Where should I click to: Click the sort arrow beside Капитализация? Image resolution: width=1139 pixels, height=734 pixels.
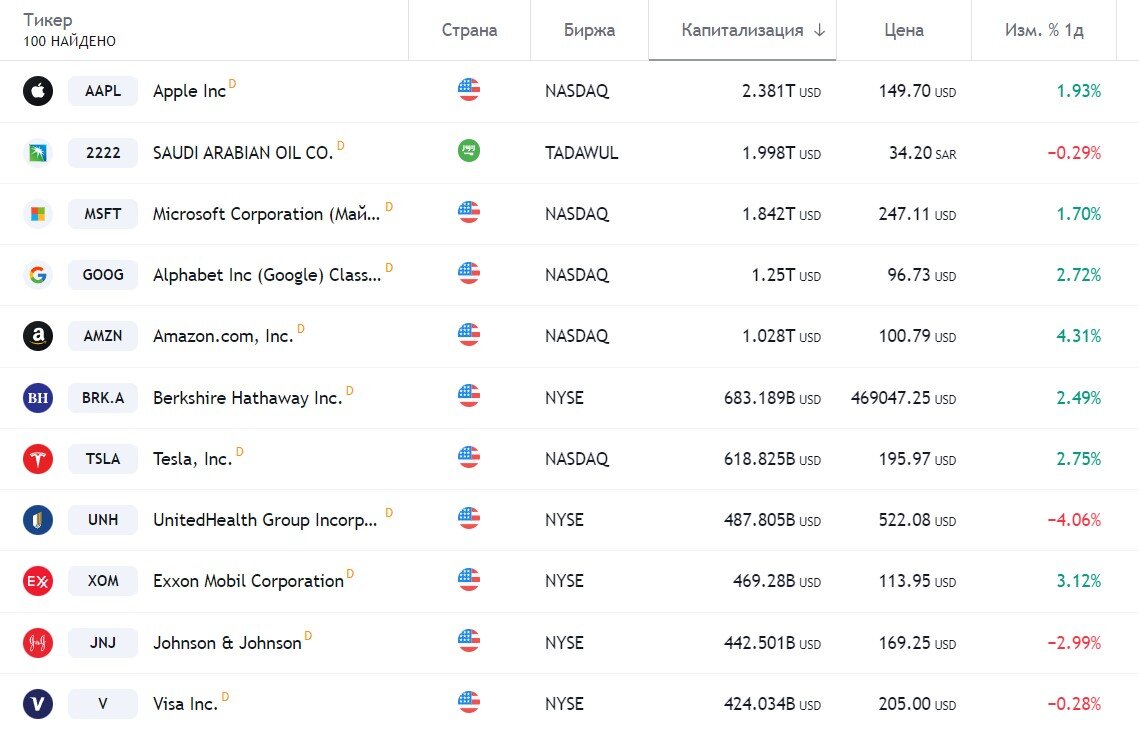tap(819, 31)
